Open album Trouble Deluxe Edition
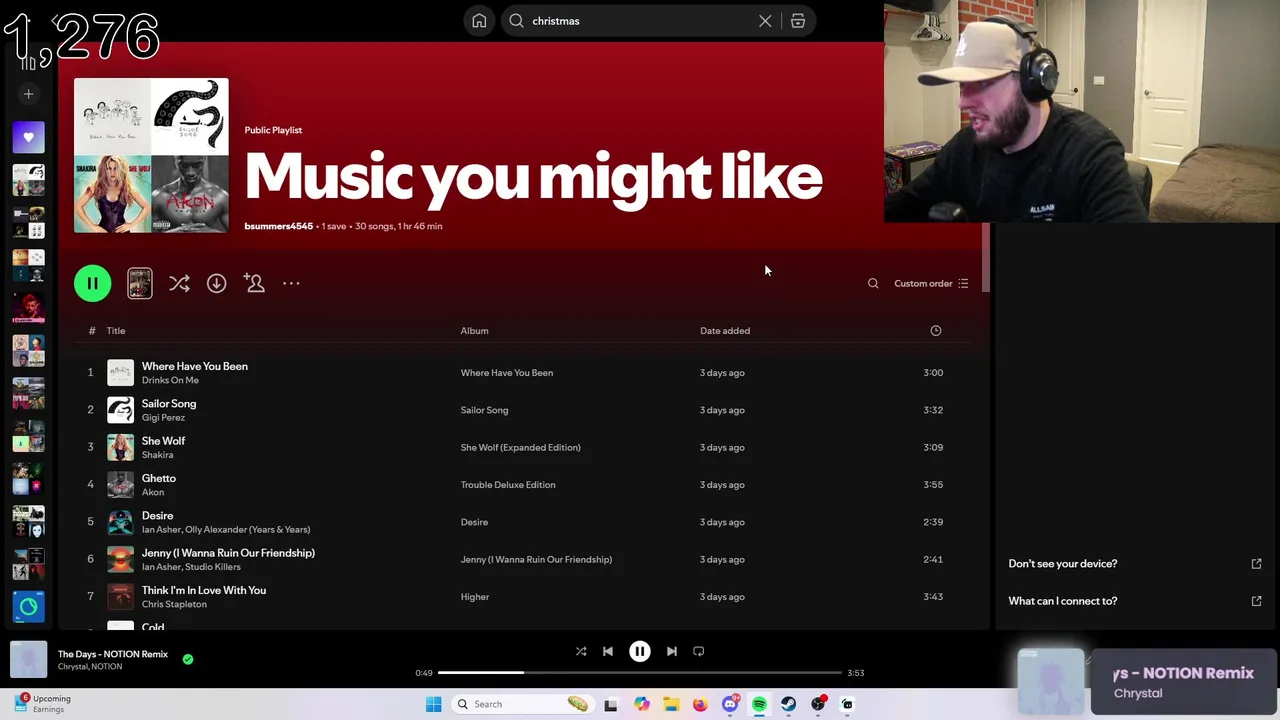Image resolution: width=1280 pixels, height=720 pixels. [x=508, y=485]
